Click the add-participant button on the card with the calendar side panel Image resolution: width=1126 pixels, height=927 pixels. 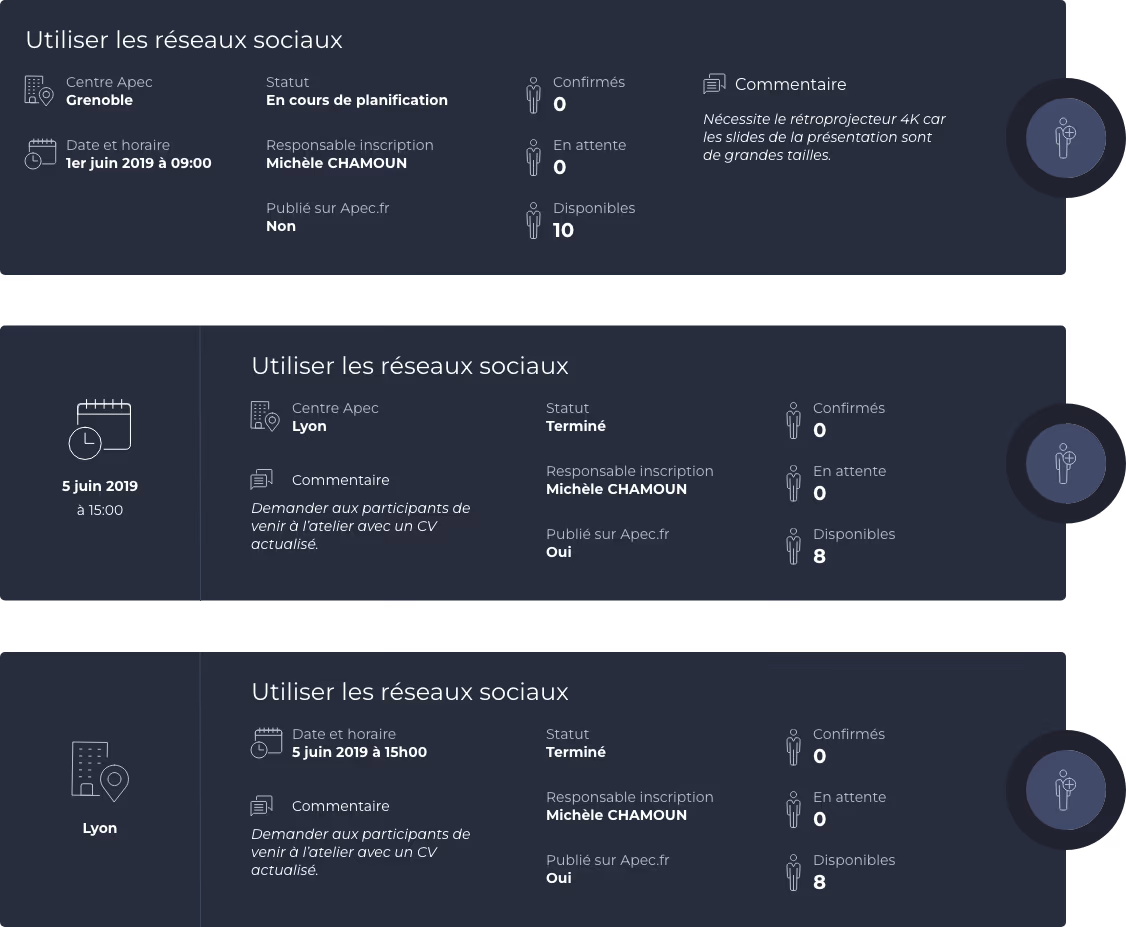pyautogui.click(x=1065, y=464)
